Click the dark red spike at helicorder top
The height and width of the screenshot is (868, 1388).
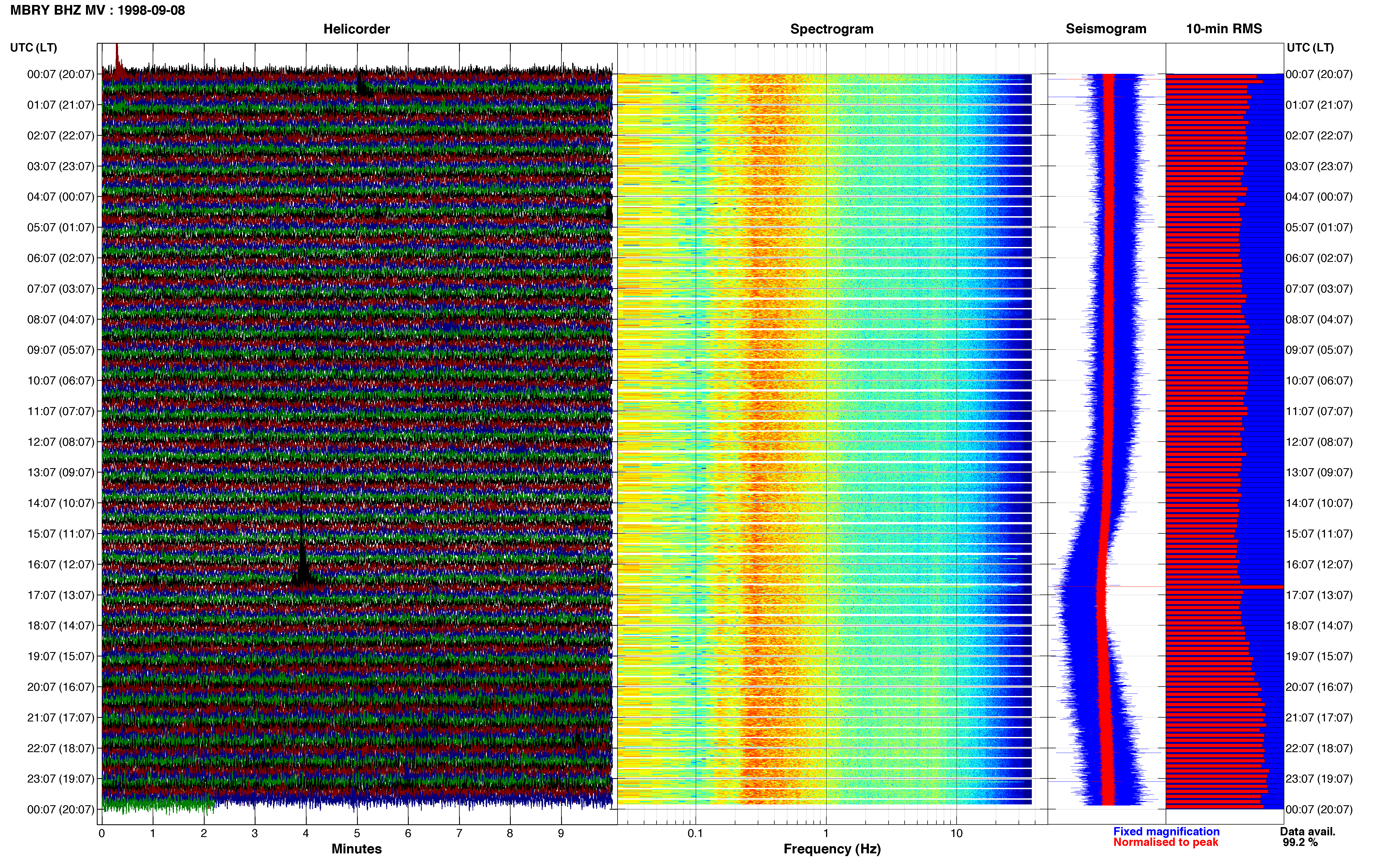118,60
